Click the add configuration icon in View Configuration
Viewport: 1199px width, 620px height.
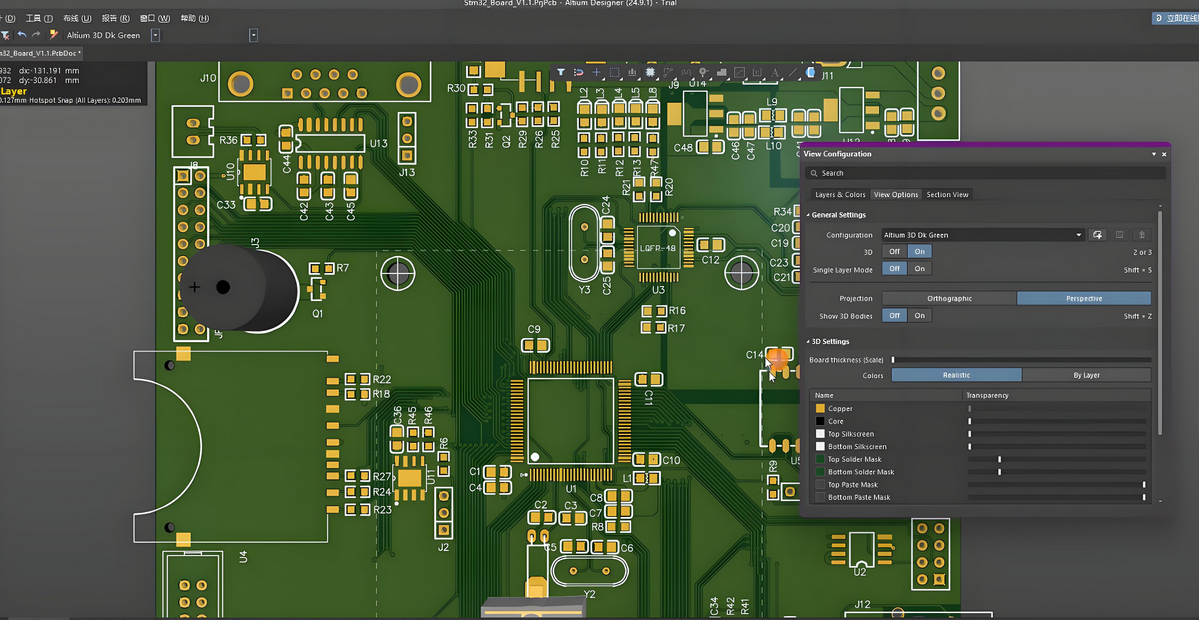coord(1097,235)
